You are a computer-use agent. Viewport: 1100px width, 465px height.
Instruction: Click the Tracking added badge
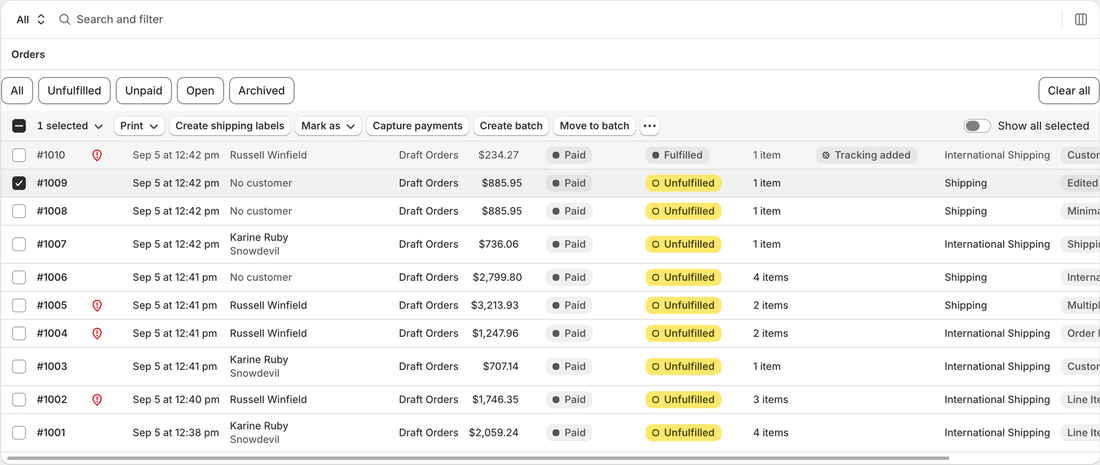click(x=866, y=155)
